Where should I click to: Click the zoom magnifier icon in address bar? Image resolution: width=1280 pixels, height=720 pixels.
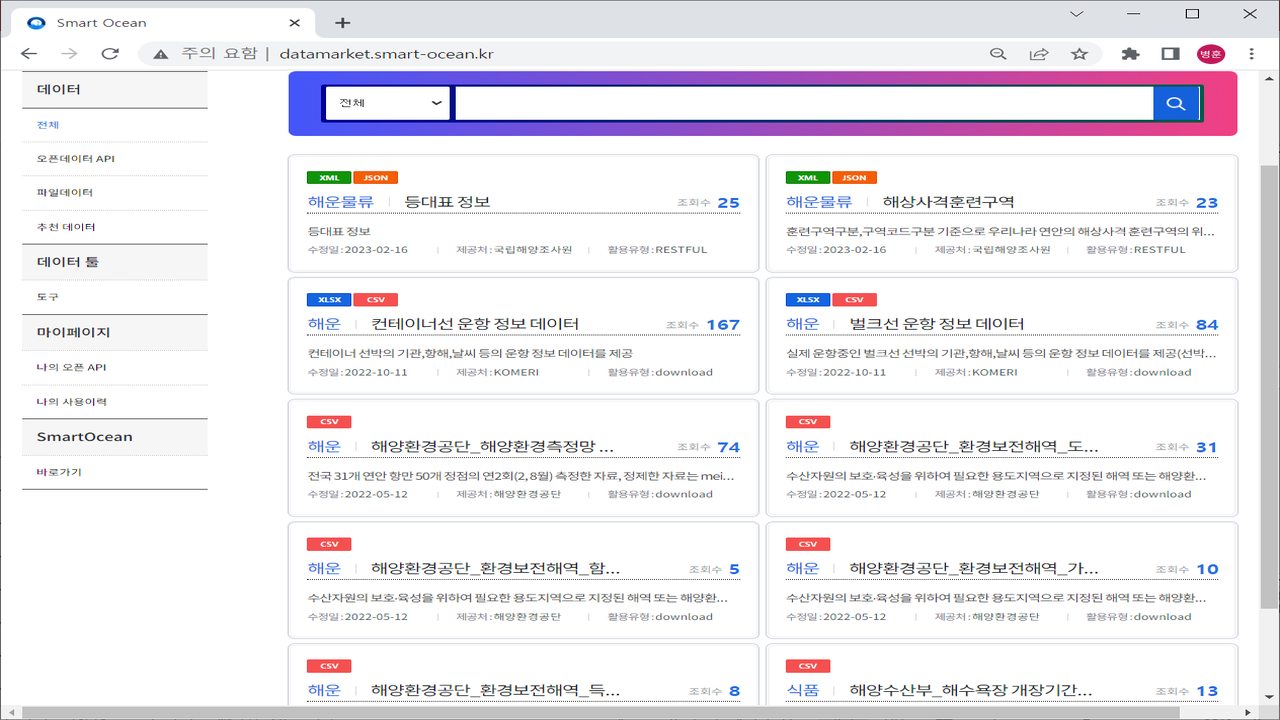(x=997, y=54)
